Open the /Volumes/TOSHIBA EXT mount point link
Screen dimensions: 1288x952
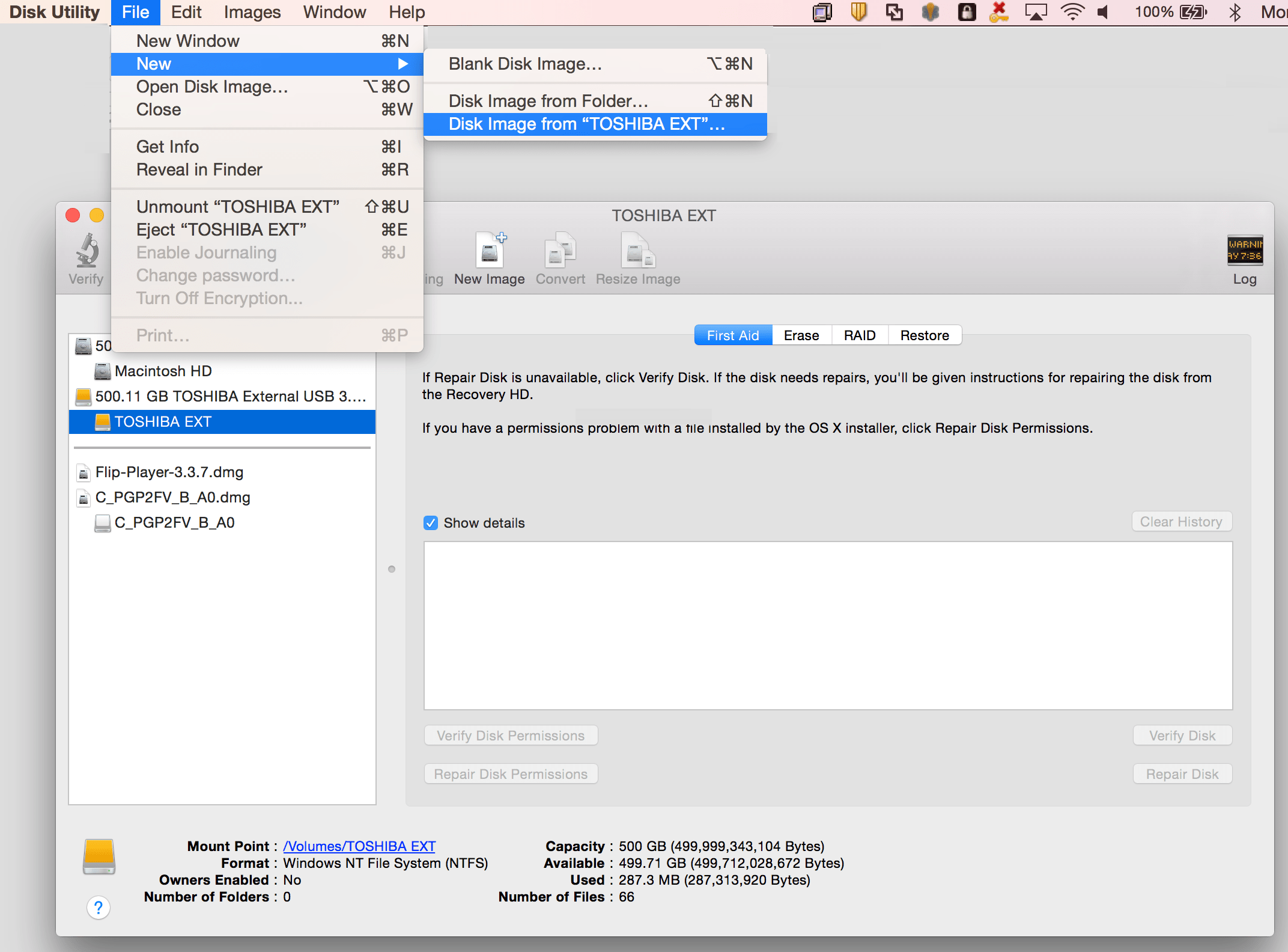click(359, 846)
